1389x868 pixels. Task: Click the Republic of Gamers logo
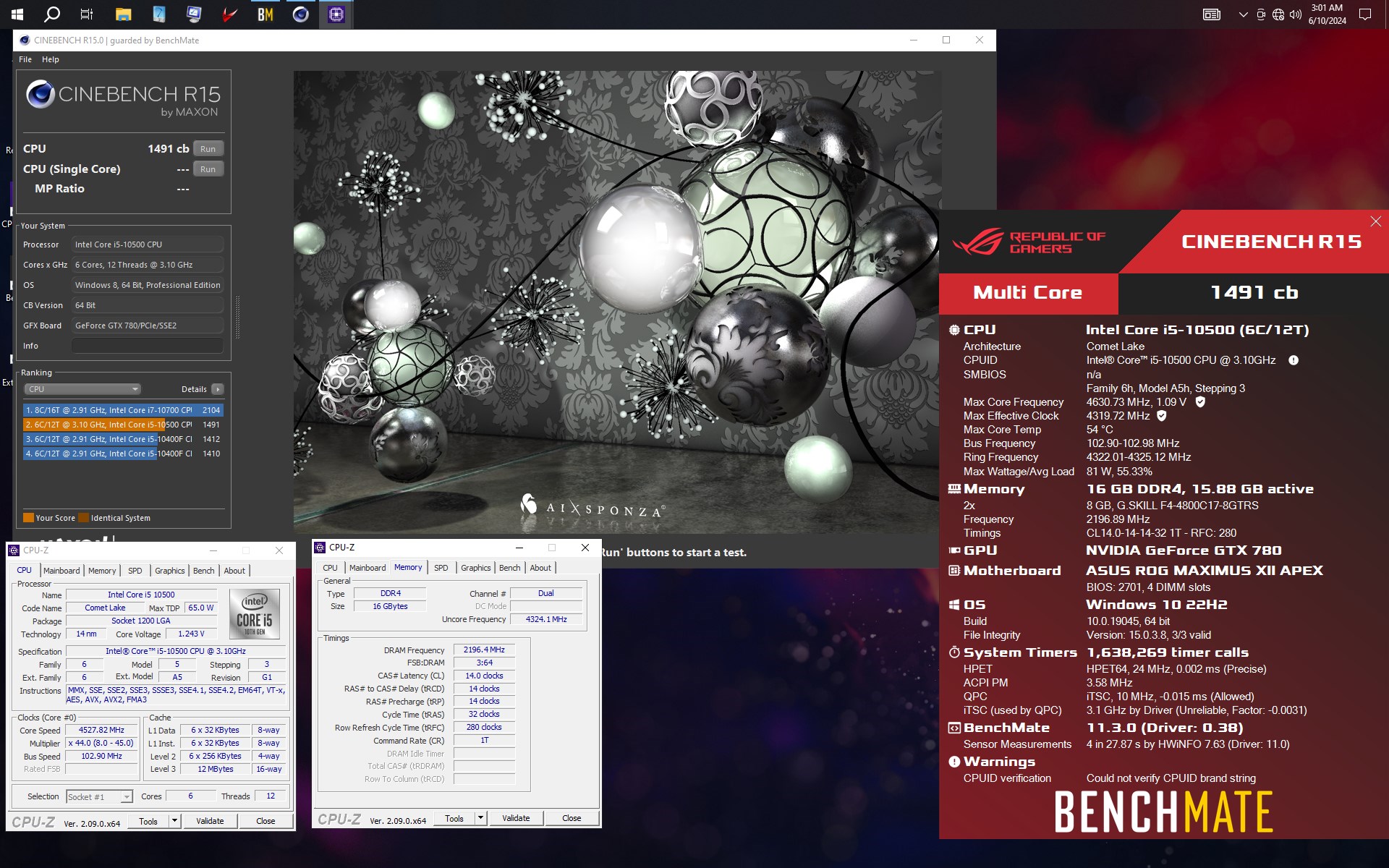point(1029,242)
